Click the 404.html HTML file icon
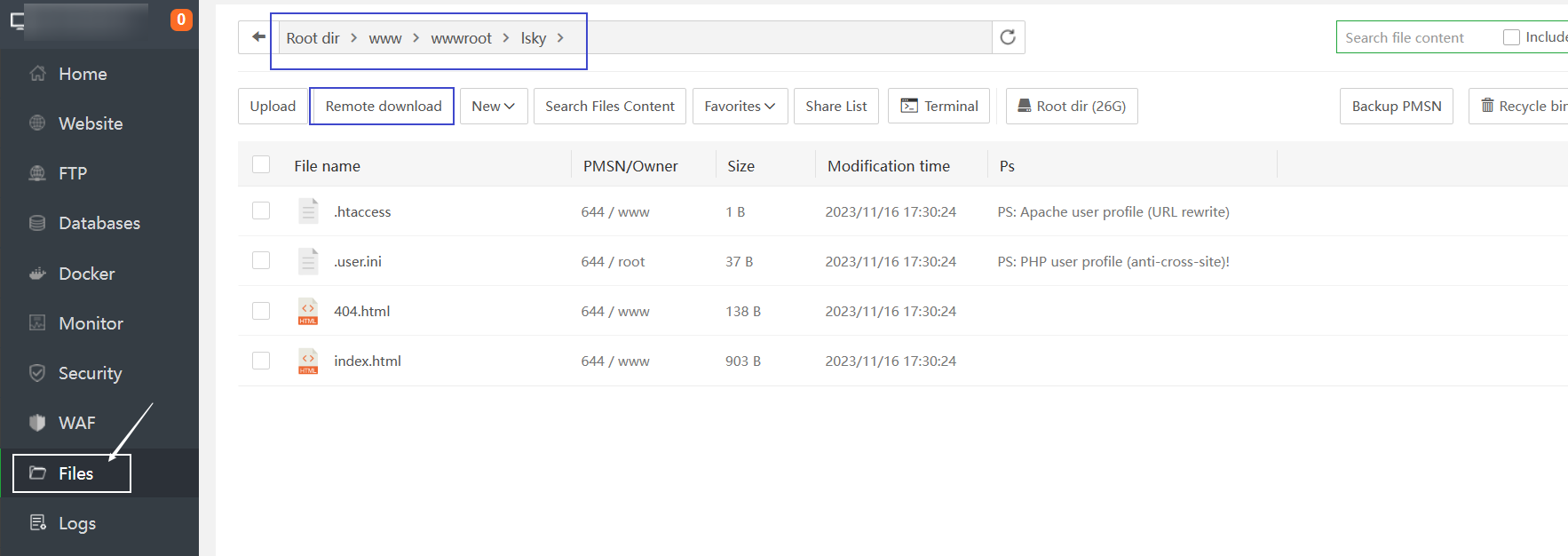1568x556 pixels. [x=308, y=311]
